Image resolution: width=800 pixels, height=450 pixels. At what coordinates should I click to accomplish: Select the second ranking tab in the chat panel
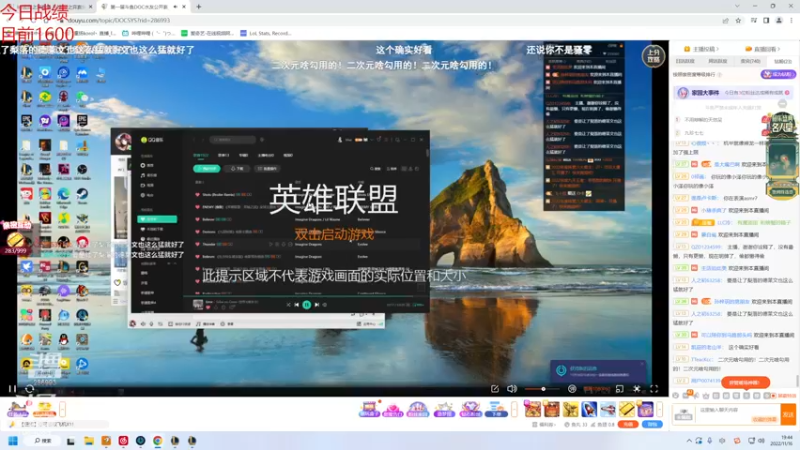(x=717, y=61)
